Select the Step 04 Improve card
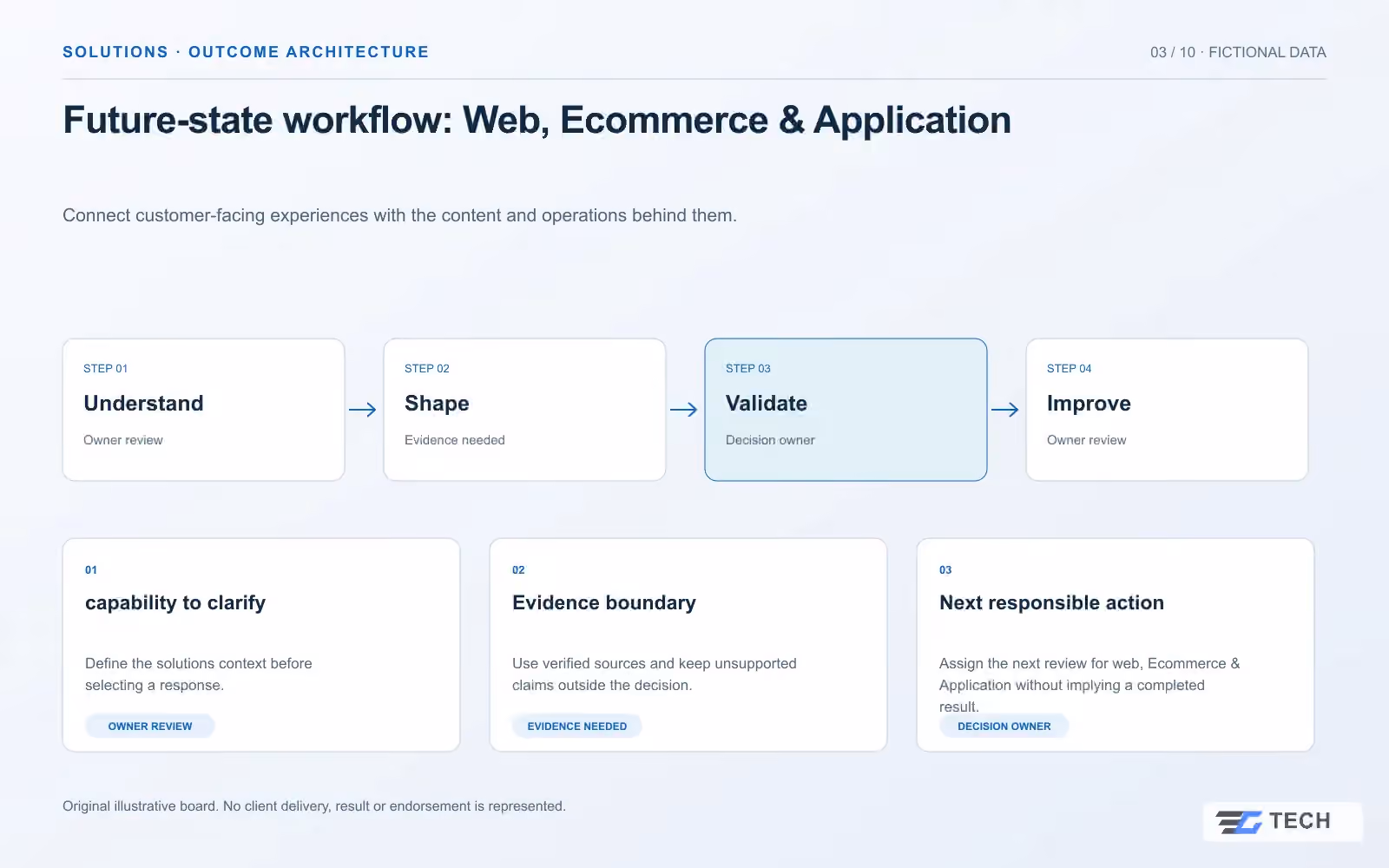This screenshot has width=1389, height=868. pyautogui.click(x=1168, y=410)
